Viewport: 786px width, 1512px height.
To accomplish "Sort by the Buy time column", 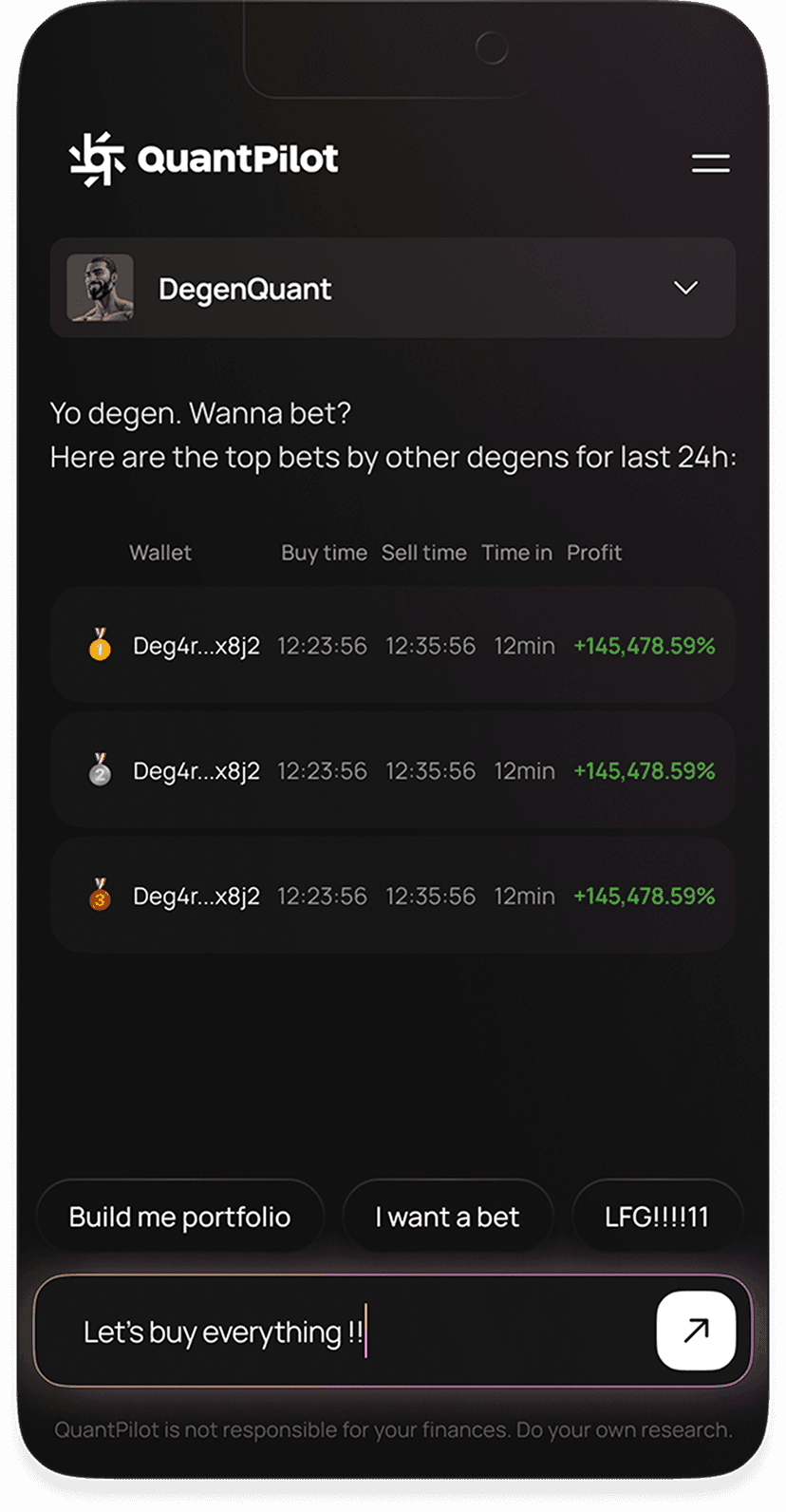I will coord(324,553).
